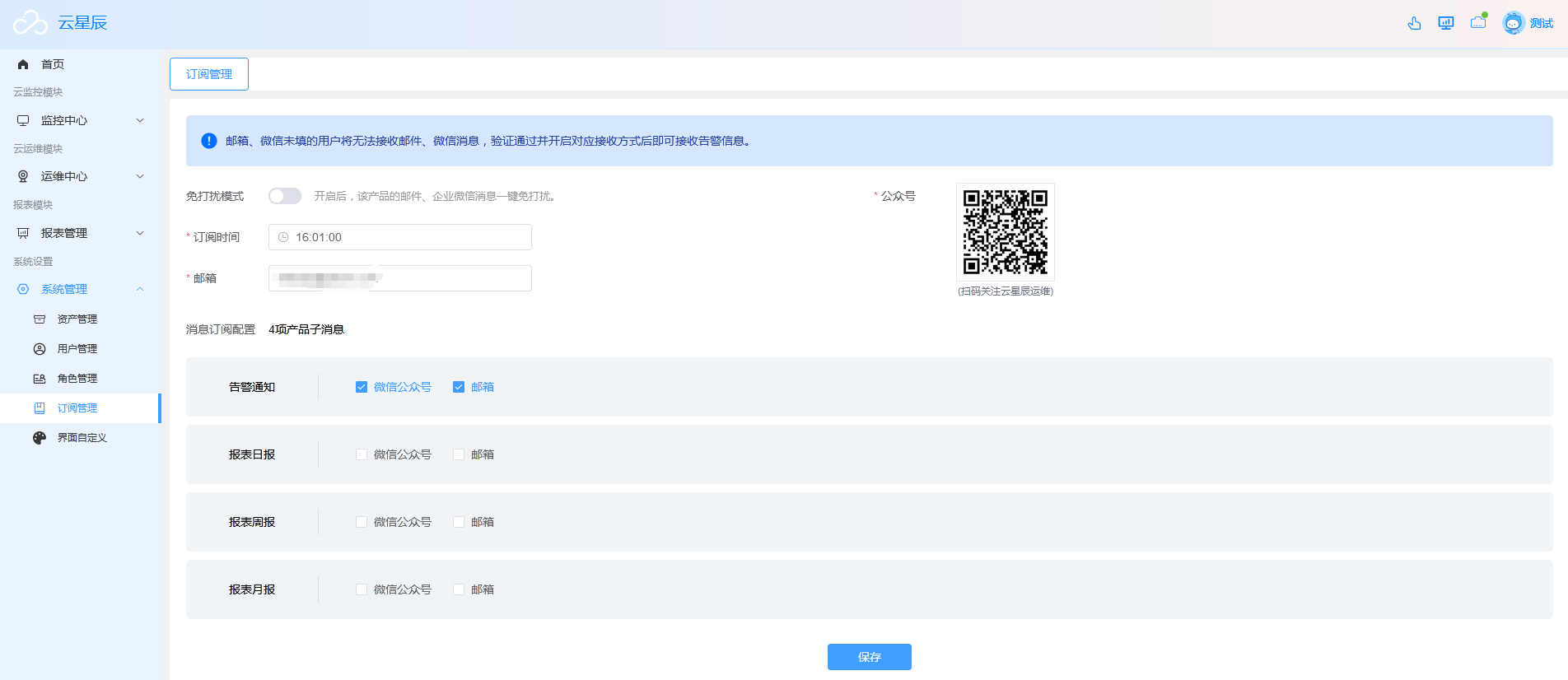Screen dimensions: 1568x680
Task: Click the 报表模块 section heading
Action: click(33, 205)
